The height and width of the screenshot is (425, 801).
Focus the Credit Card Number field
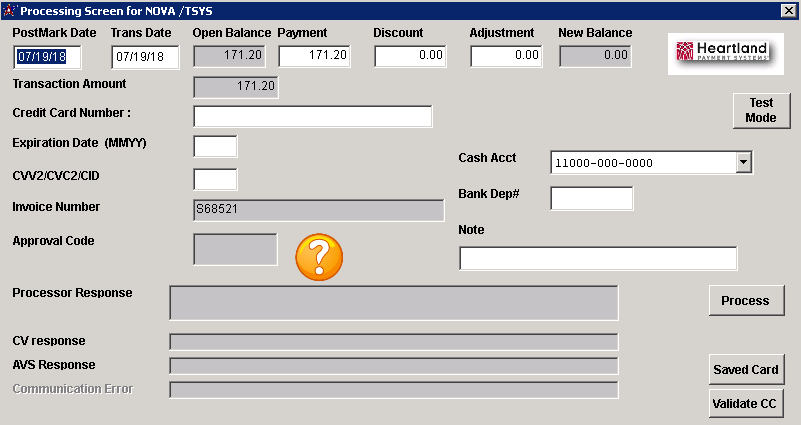tap(312, 116)
